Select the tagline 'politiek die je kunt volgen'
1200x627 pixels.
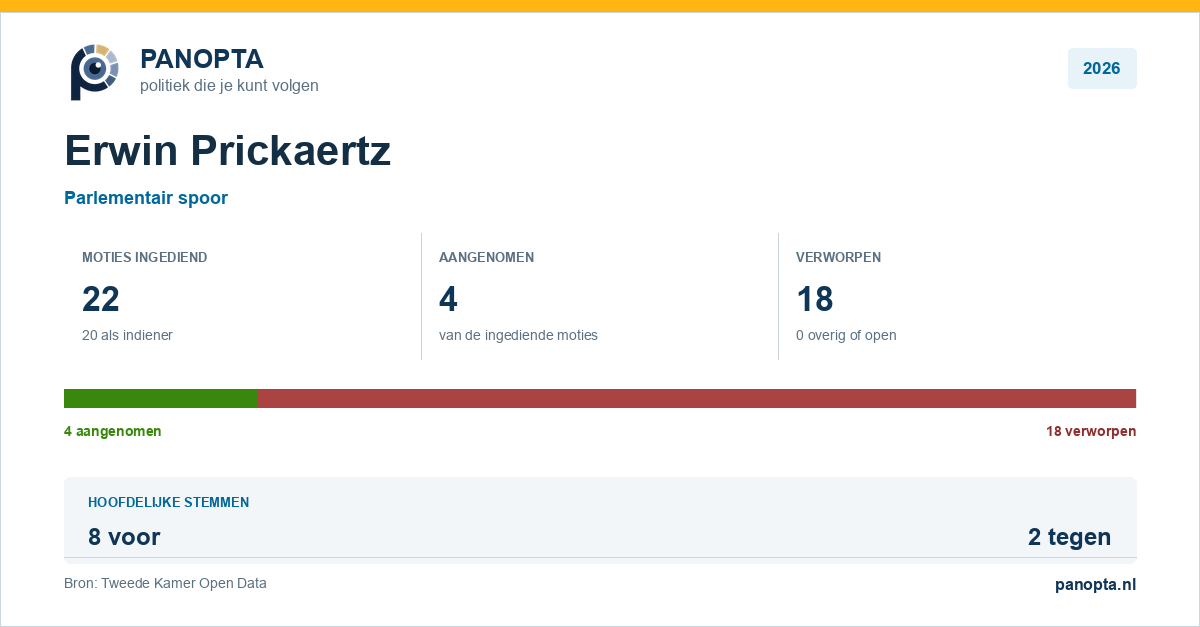[x=229, y=86]
